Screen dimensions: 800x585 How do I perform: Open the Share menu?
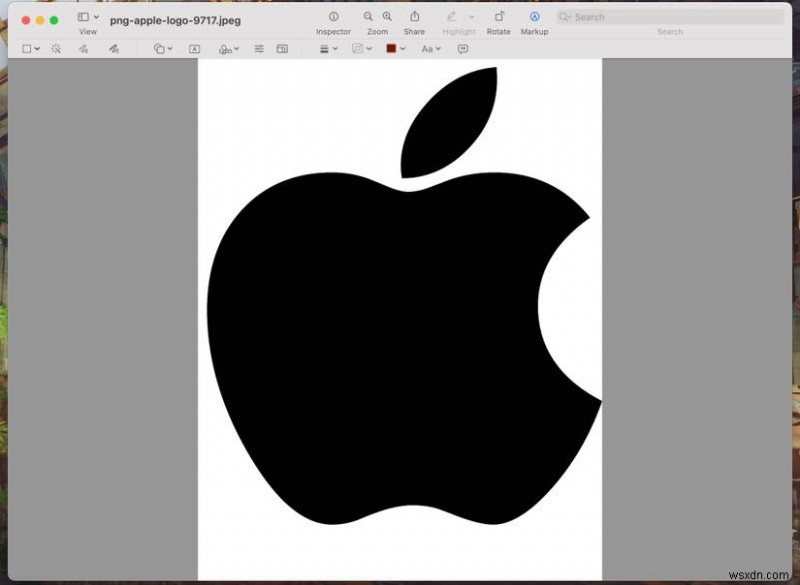pos(414,17)
